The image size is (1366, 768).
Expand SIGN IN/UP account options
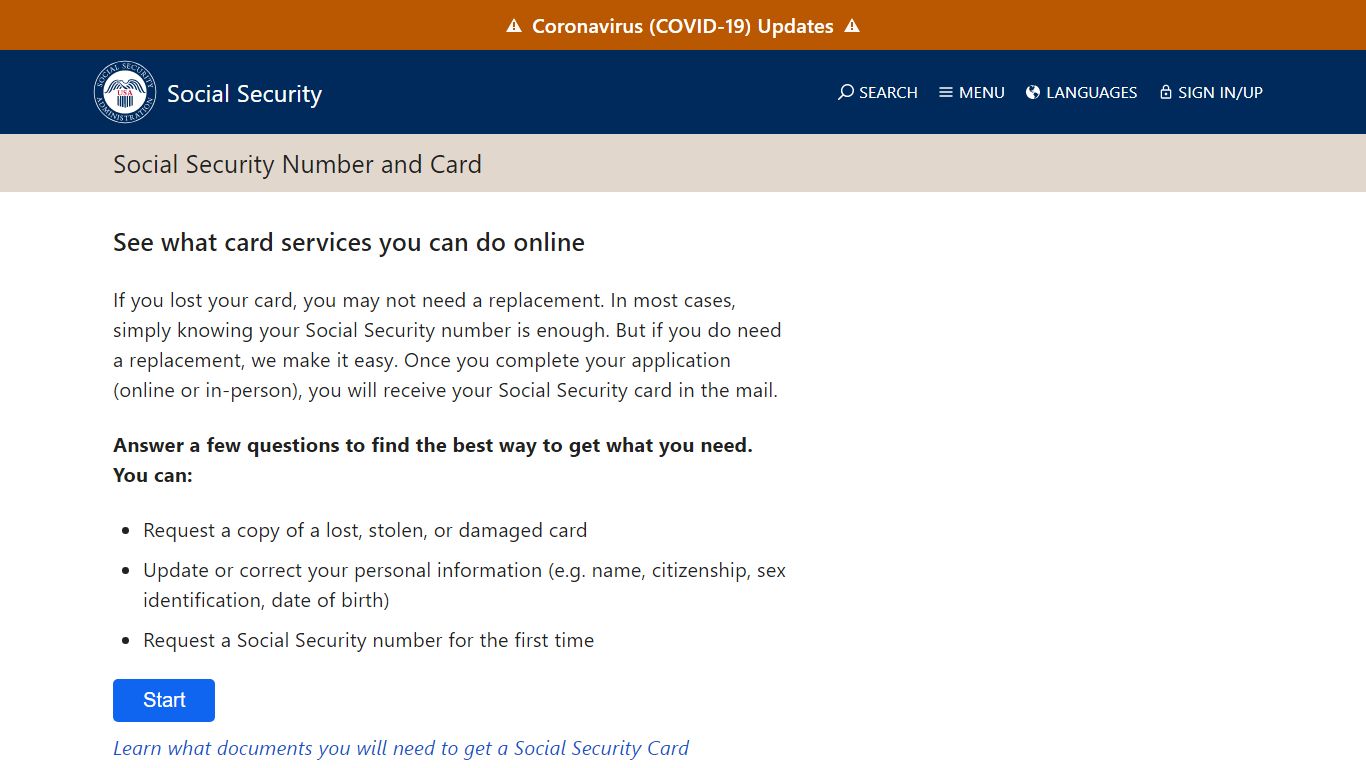pos(1211,92)
